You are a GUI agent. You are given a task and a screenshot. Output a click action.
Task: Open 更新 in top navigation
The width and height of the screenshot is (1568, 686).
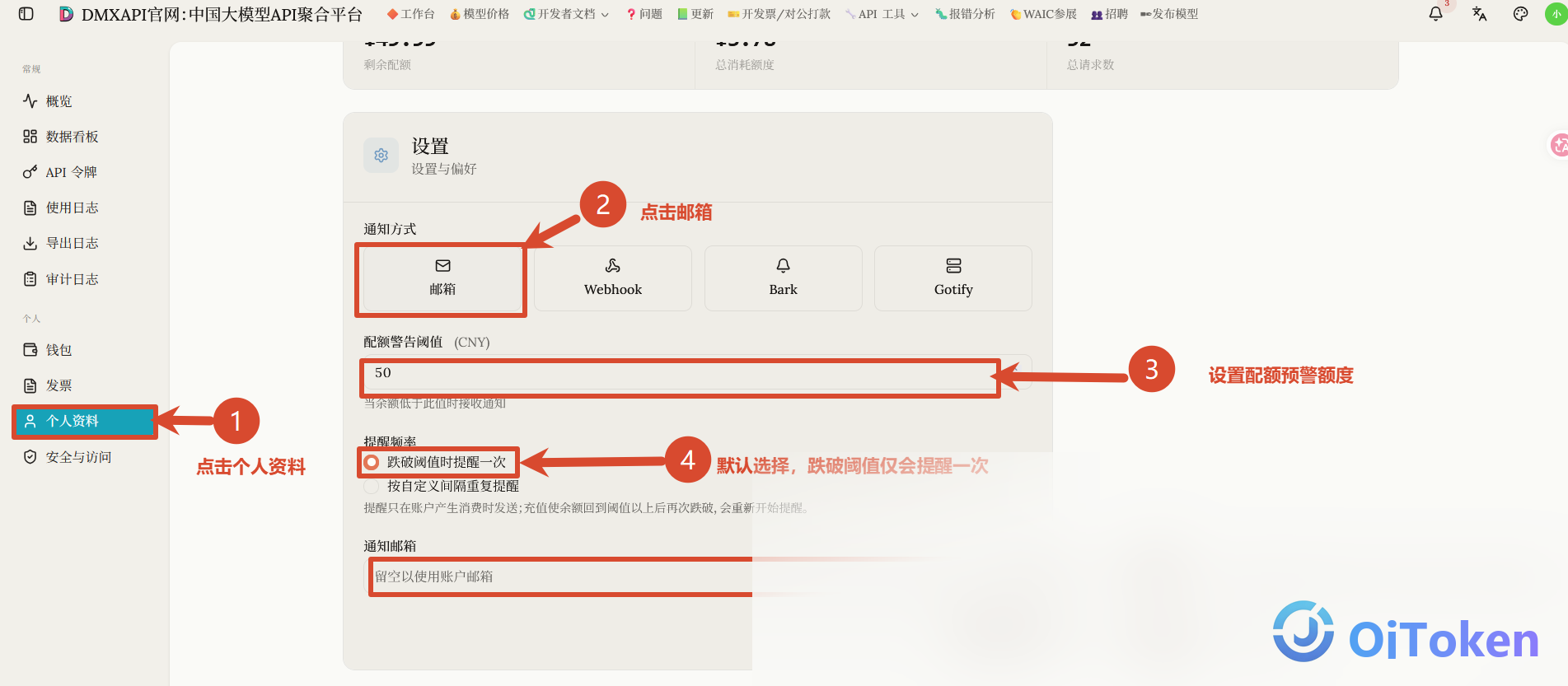point(695,14)
